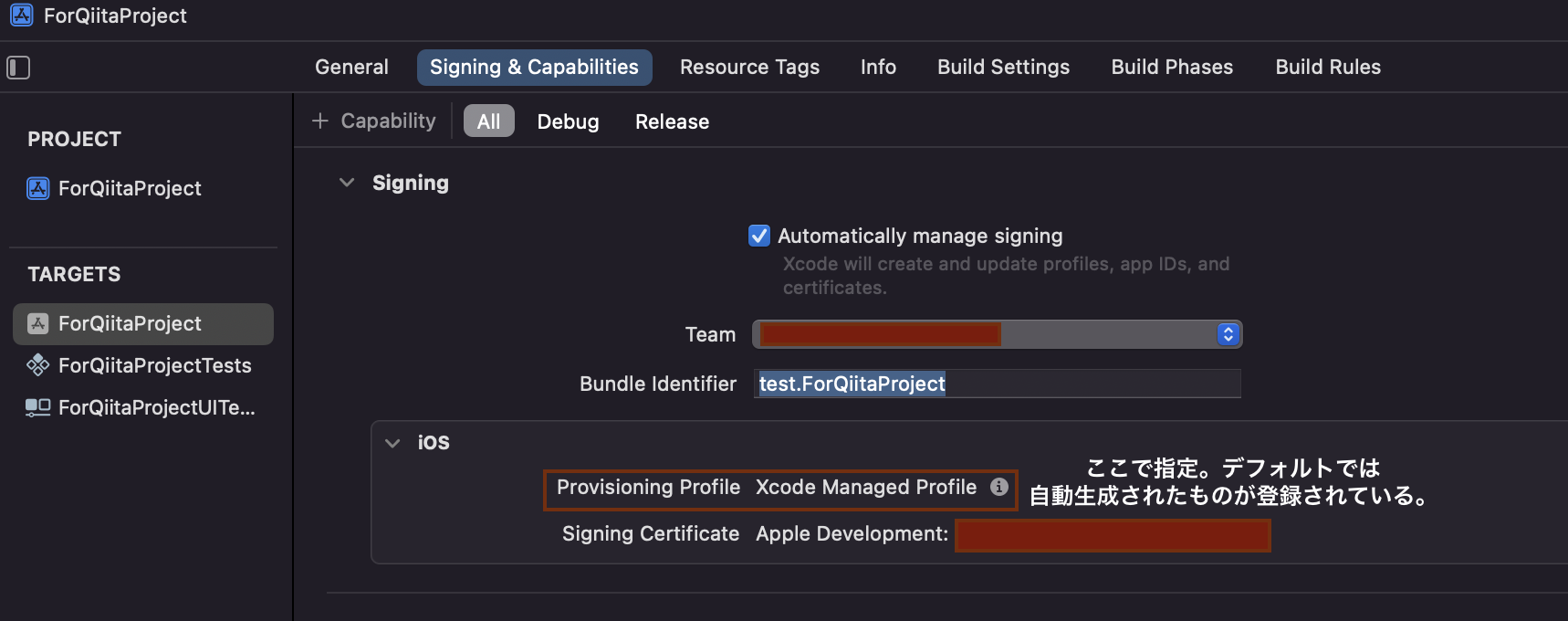Click the Provisioning Profile info icon
The height and width of the screenshot is (621, 1568).
[x=999, y=487]
